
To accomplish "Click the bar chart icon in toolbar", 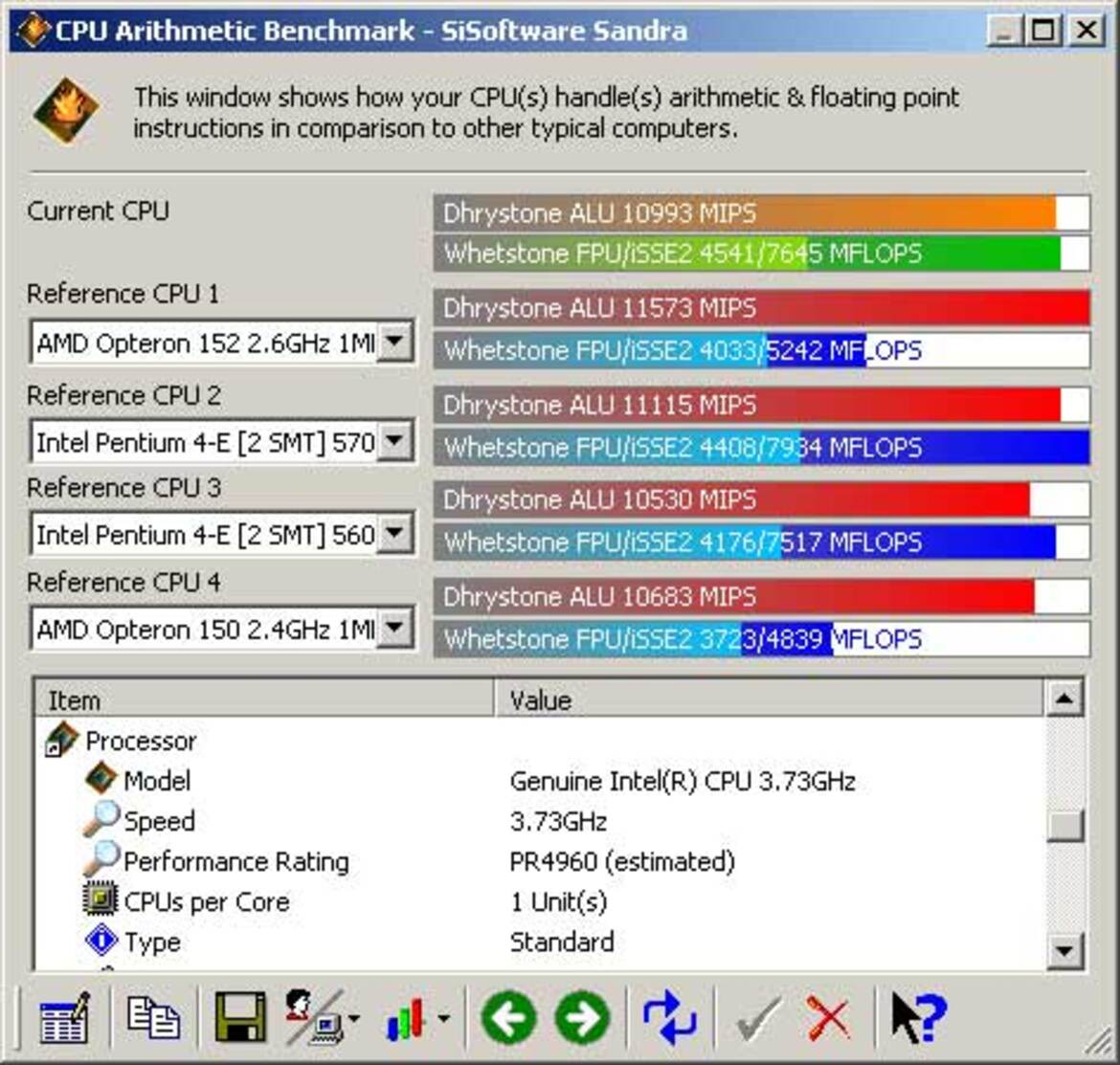I will [x=406, y=1019].
